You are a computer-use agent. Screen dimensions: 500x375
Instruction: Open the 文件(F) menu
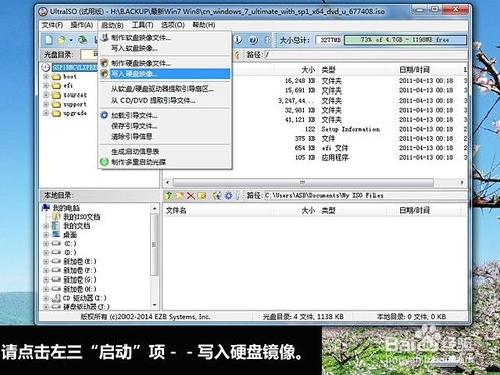point(52,25)
